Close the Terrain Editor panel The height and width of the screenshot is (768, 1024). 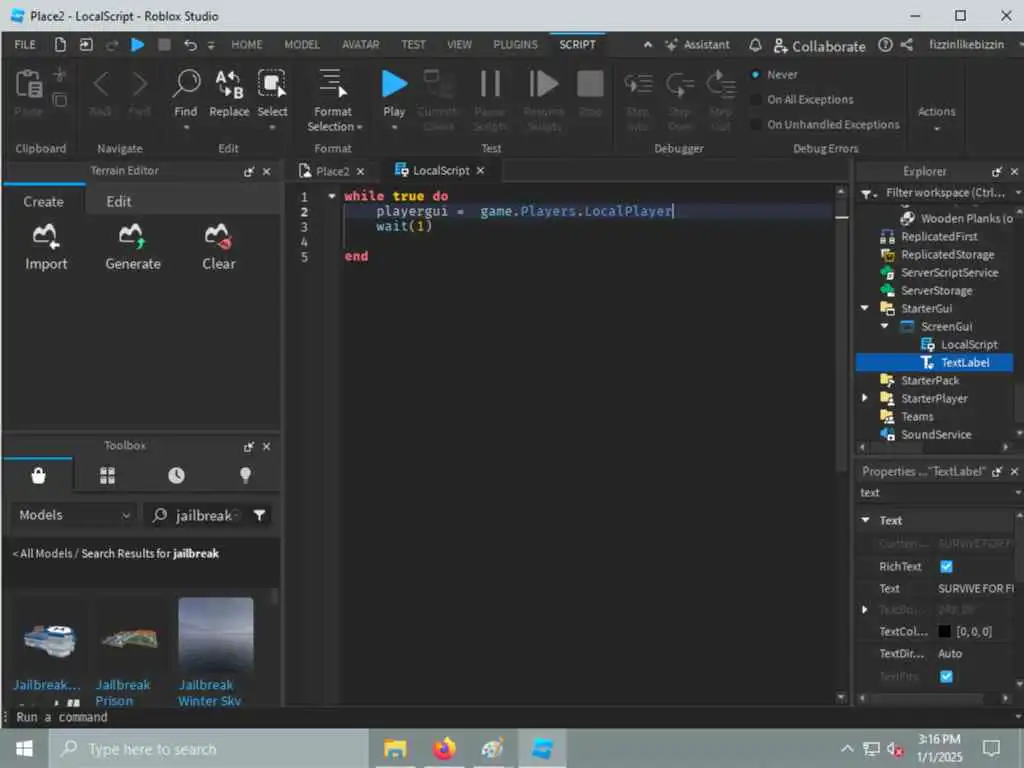pyautogui.click(x=266, y=171)
